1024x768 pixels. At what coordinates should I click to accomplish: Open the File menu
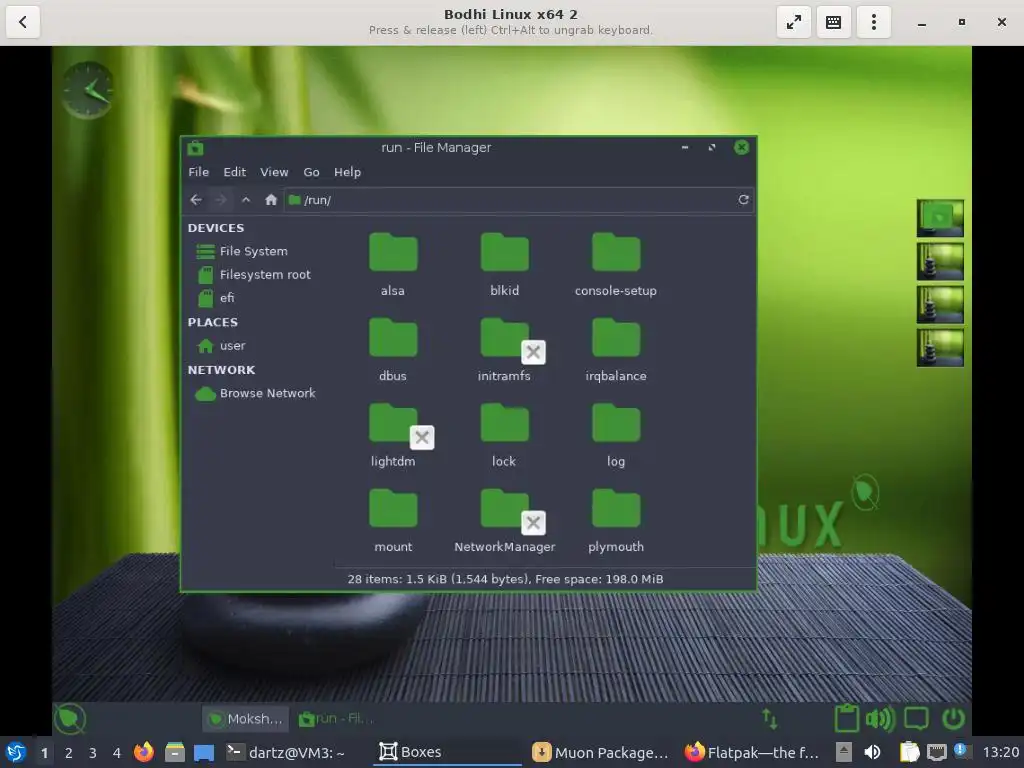(x=199, y=172)
